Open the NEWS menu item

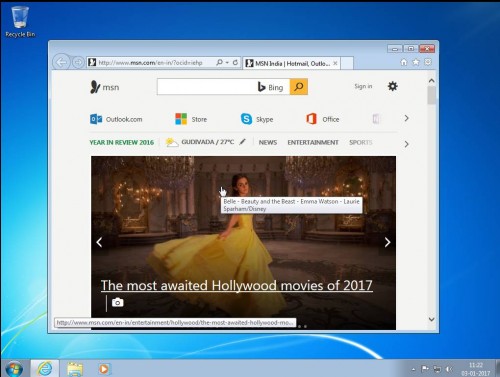[268, 142]
